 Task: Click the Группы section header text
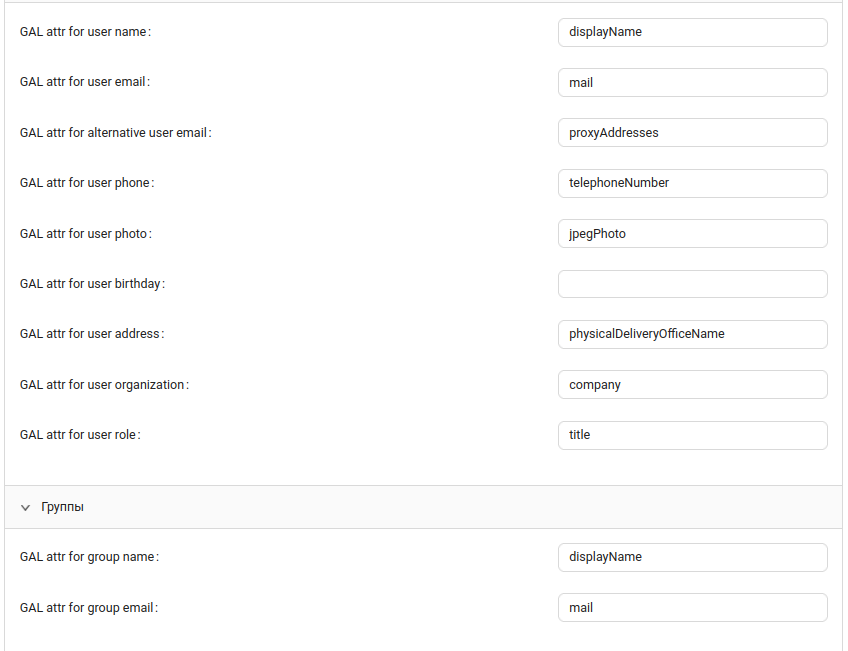[x=62, y=508]
